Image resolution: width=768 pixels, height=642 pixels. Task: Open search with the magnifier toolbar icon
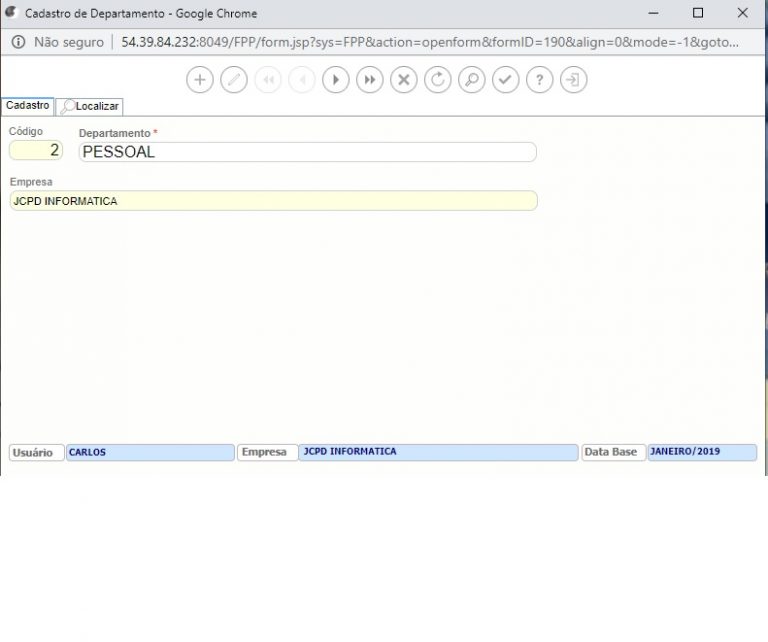(472, 80)
